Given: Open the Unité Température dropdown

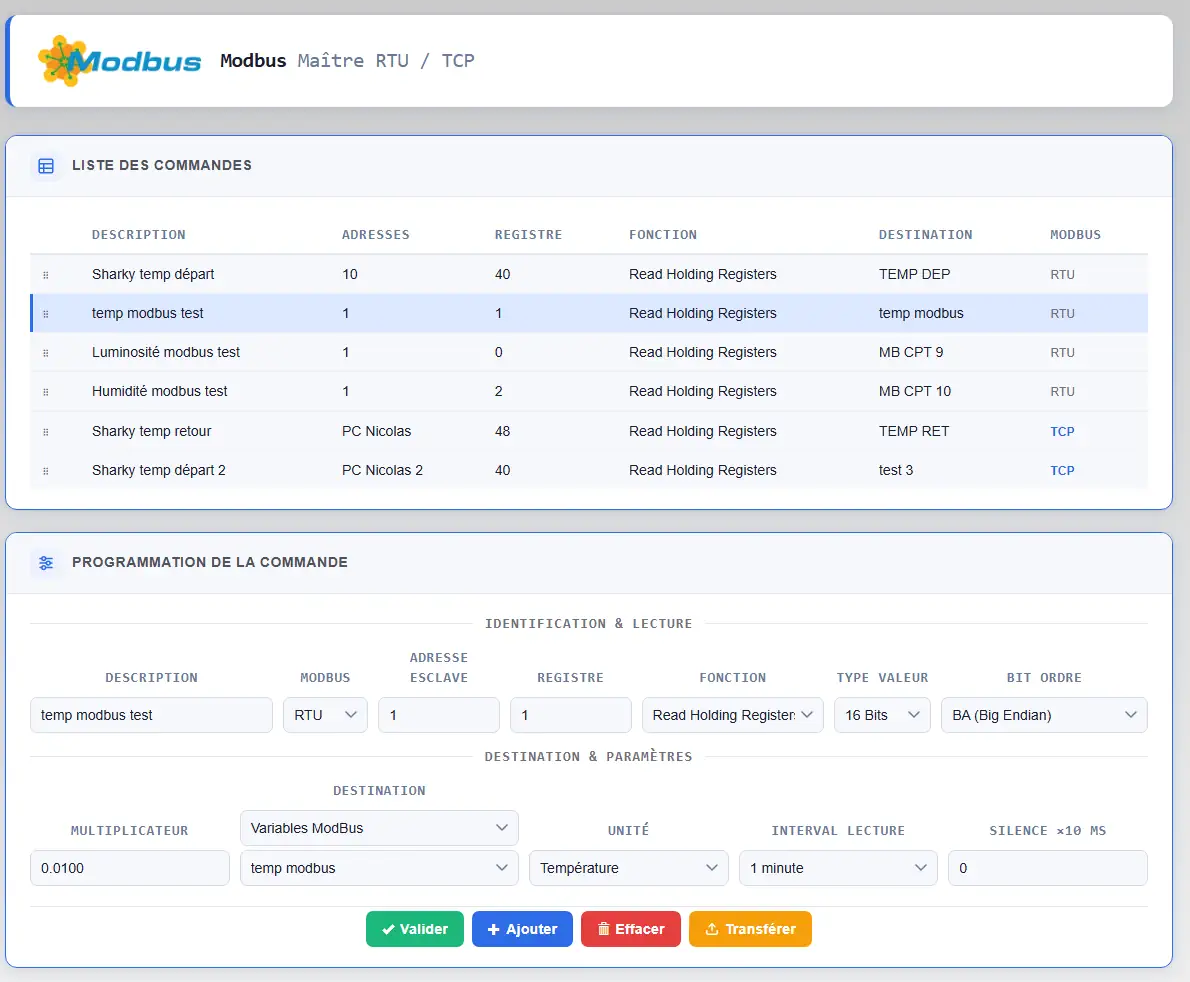Looking at the screenshot, I should click(x=628, y=867).
